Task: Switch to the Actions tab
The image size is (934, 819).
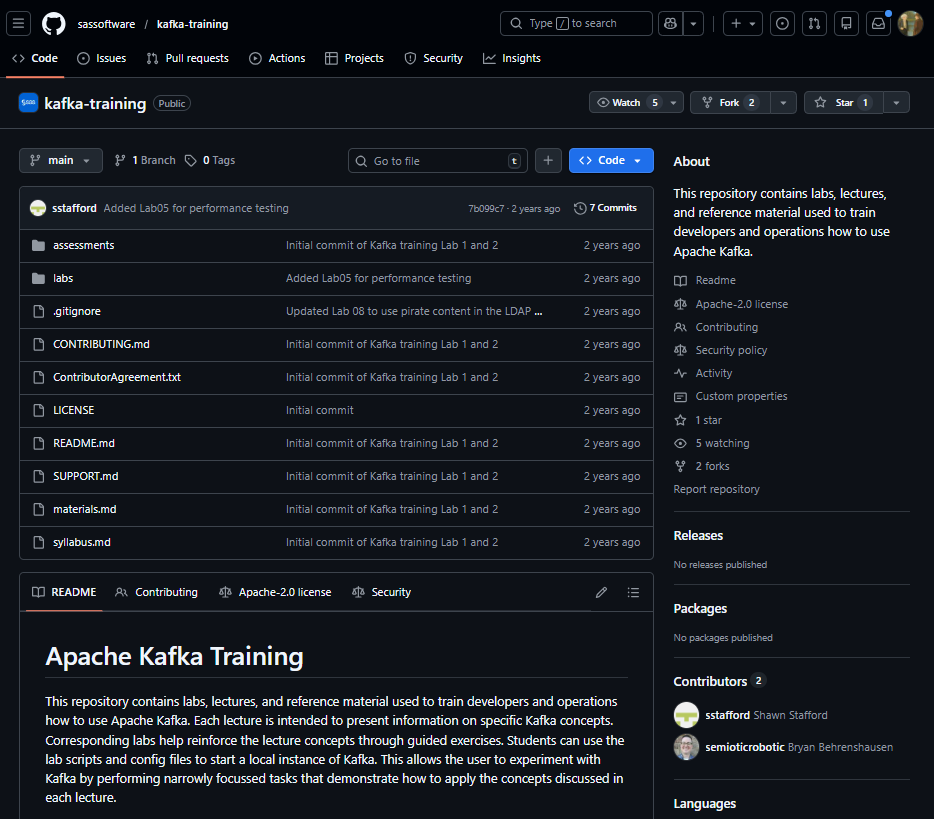Action: click(x=278, y=58)
